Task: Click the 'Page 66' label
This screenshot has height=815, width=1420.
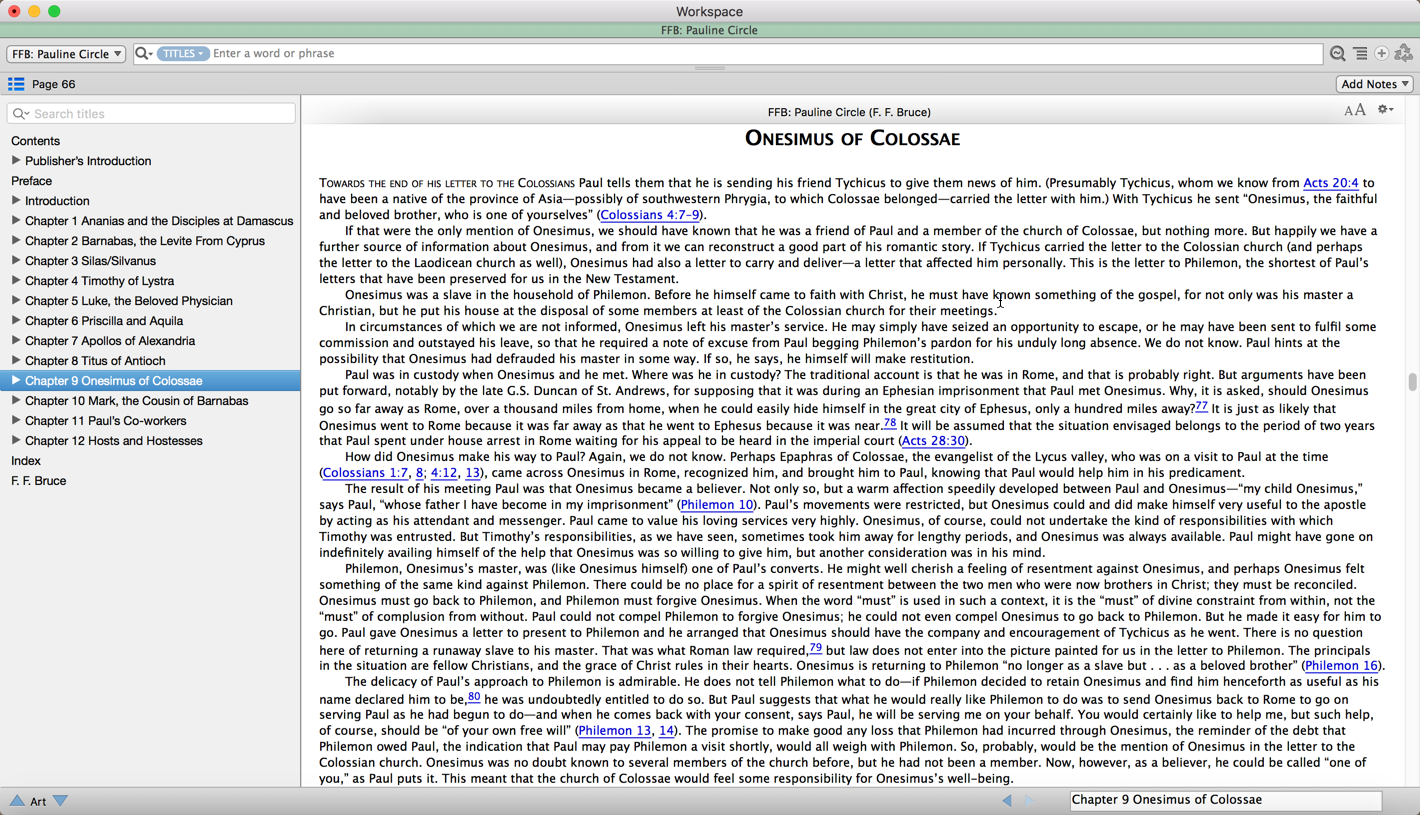Action: coord(54,85)
